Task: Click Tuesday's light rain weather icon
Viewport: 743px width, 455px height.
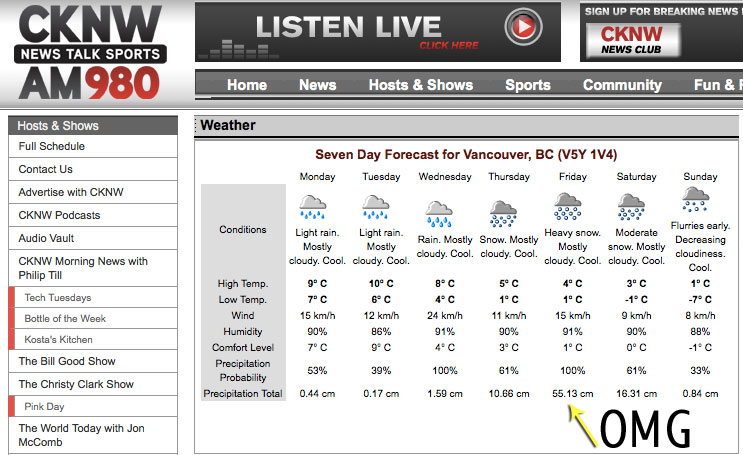Action: (x=376, y=208)
